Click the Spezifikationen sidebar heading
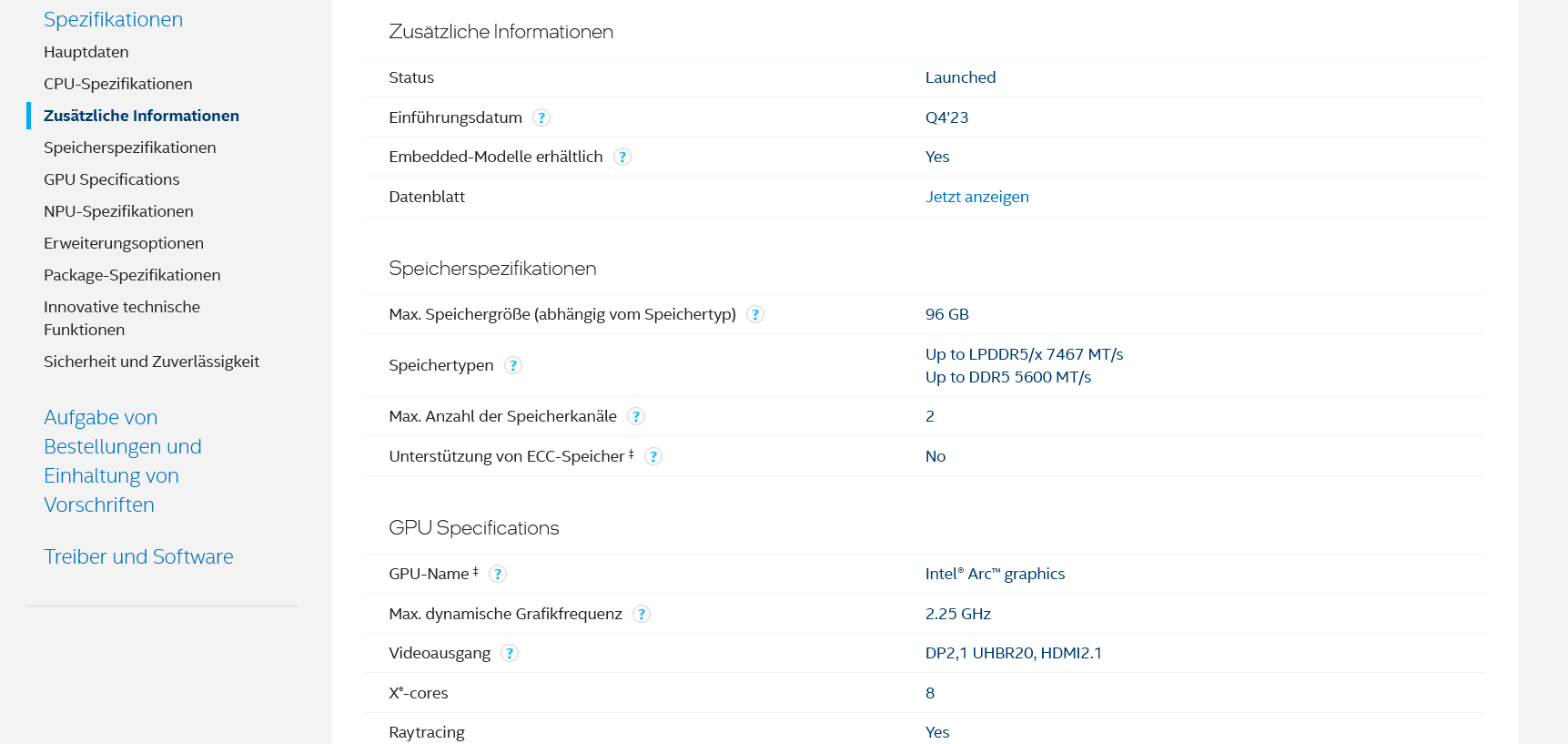Viewport: 1568px width, 744px height. coord(113,19)
